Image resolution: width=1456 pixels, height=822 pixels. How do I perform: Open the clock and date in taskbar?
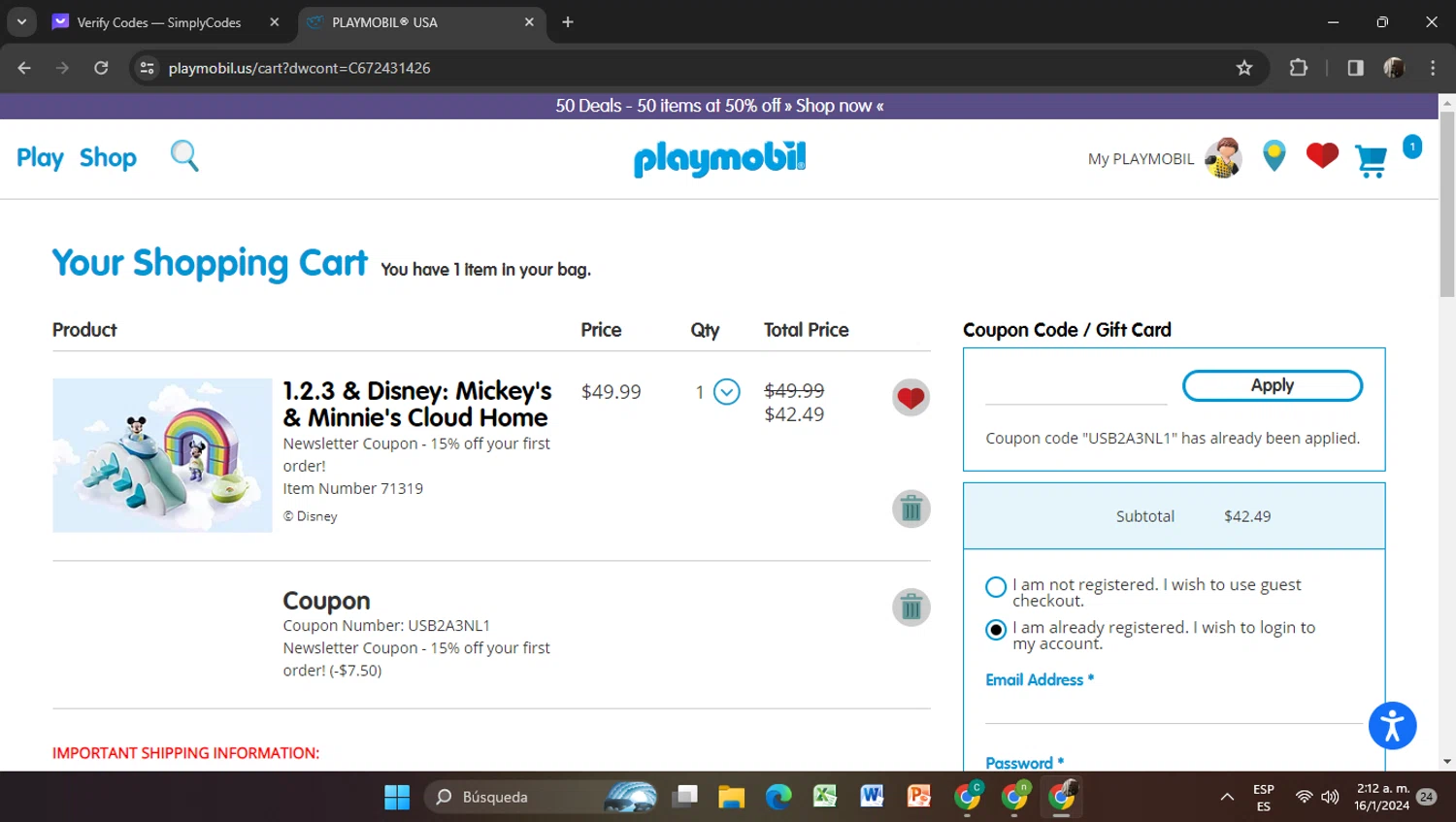[1382, 797]
